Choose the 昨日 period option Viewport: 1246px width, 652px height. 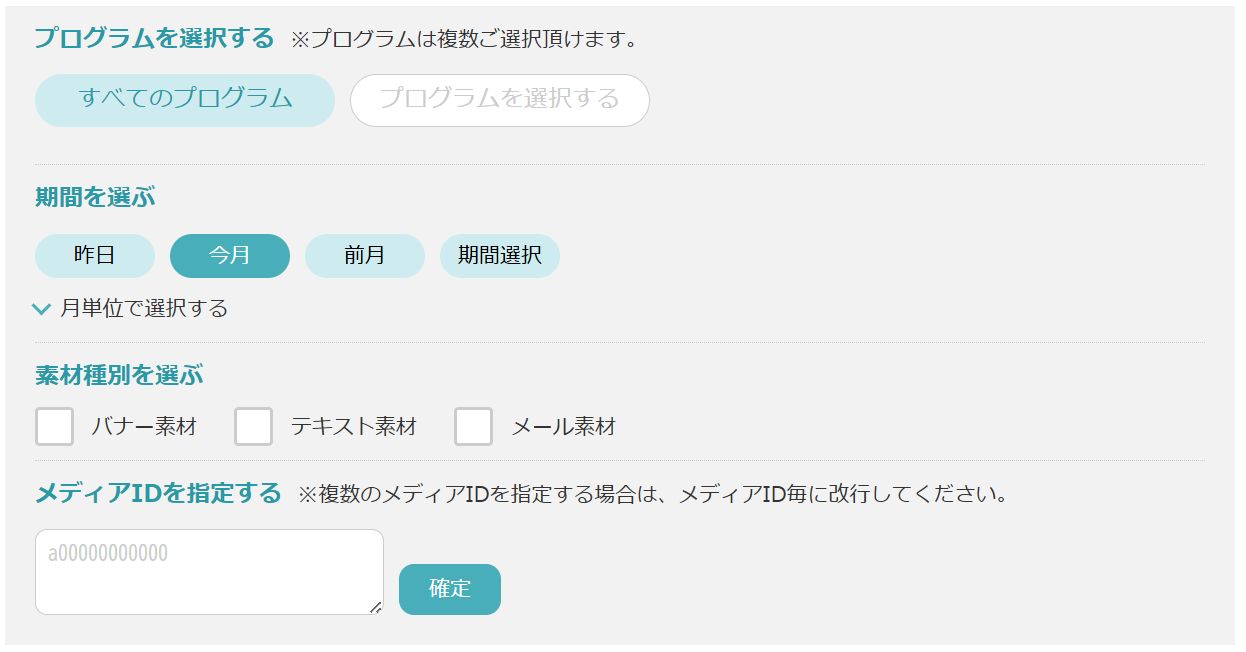[x=95, y=256]
